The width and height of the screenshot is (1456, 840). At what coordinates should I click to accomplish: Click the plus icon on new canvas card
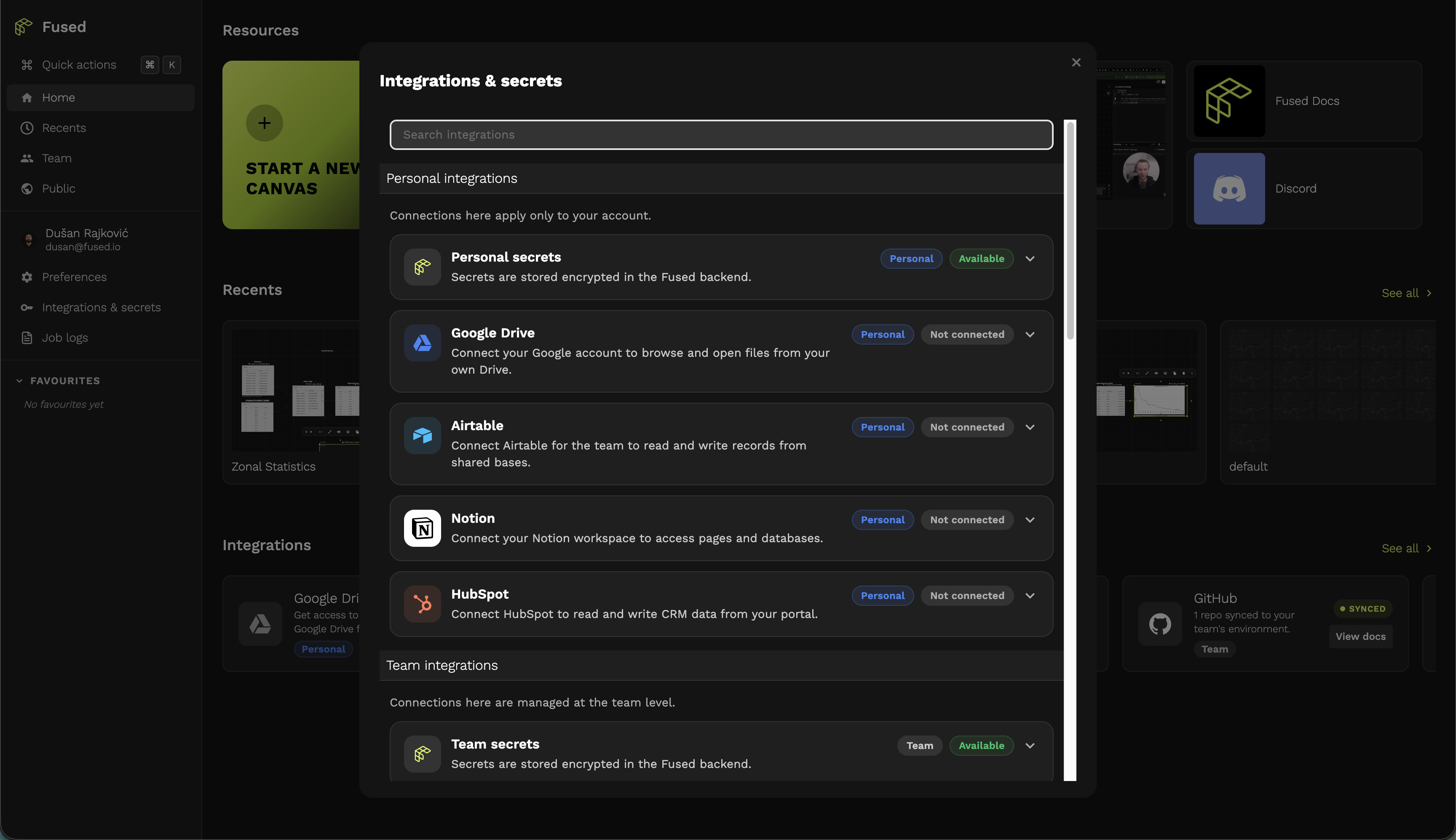pyautogui.click(x=264, y=123)
